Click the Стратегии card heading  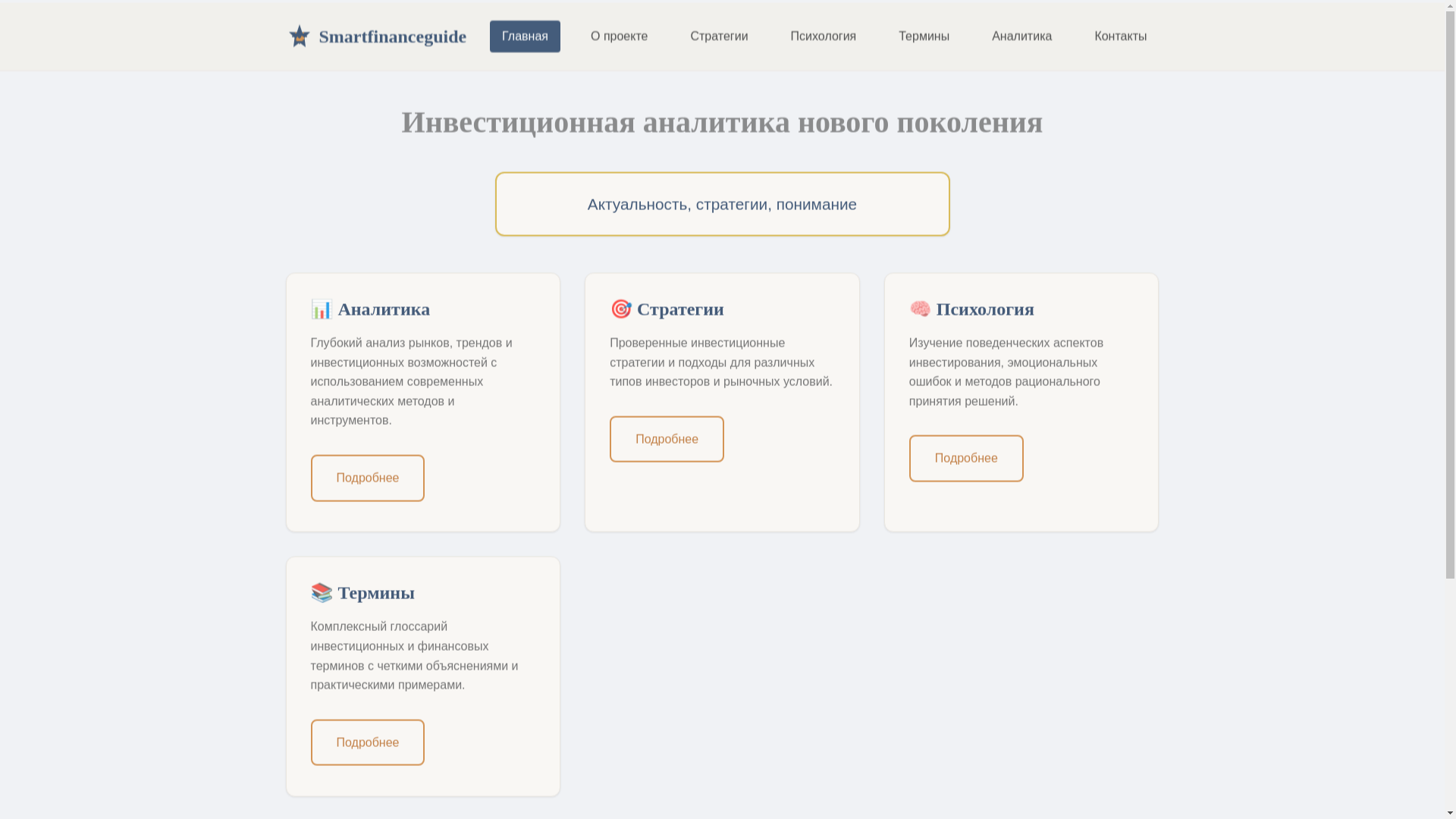(667, 309)
